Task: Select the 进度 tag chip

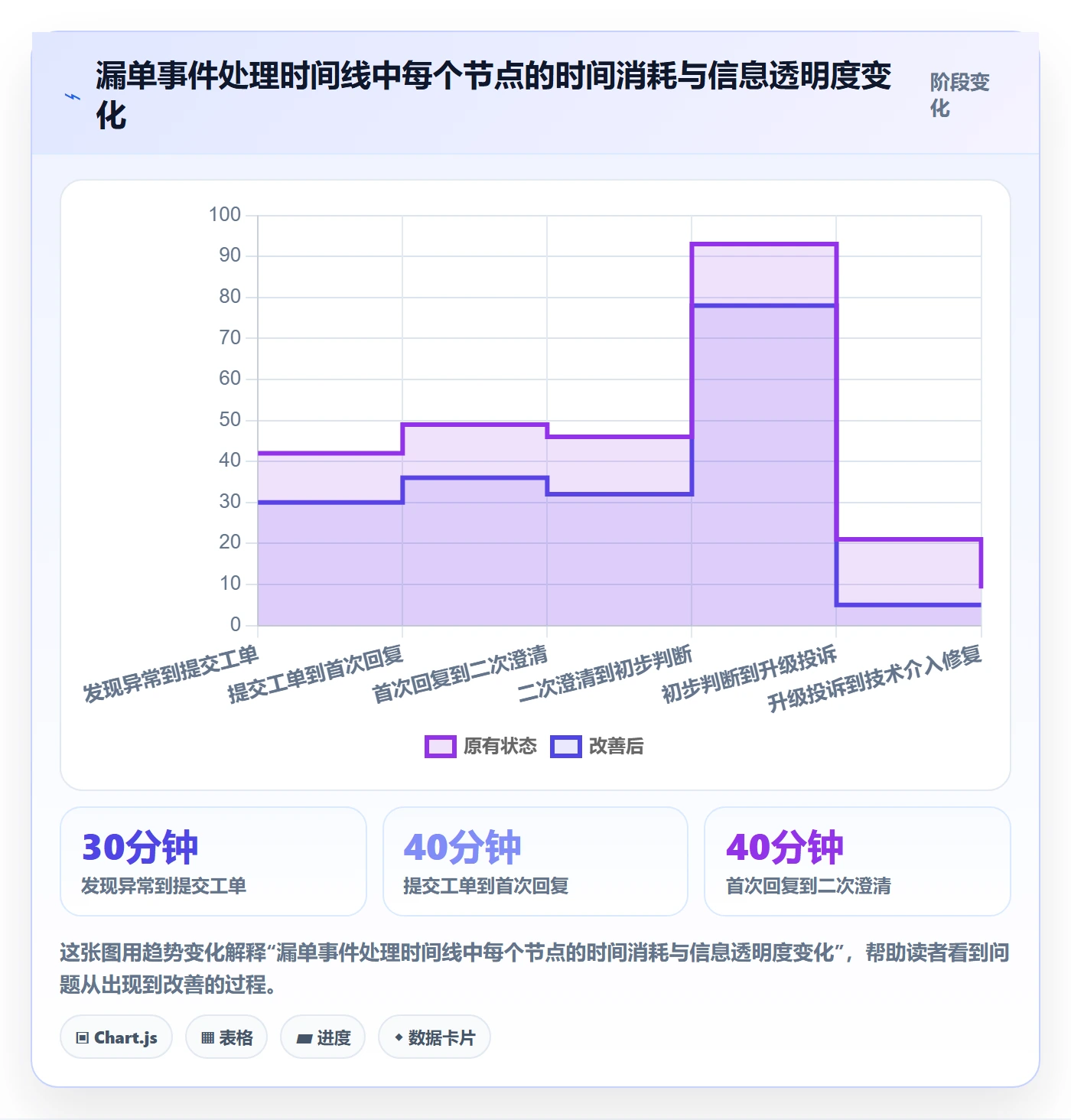Action: (323, 1037)
